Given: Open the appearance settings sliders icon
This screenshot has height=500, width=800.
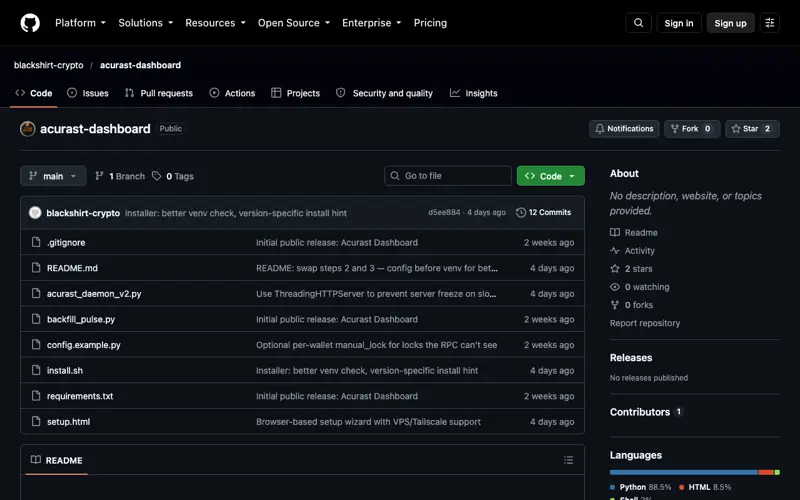Looking at the screenshot, I should click(770, 23).
